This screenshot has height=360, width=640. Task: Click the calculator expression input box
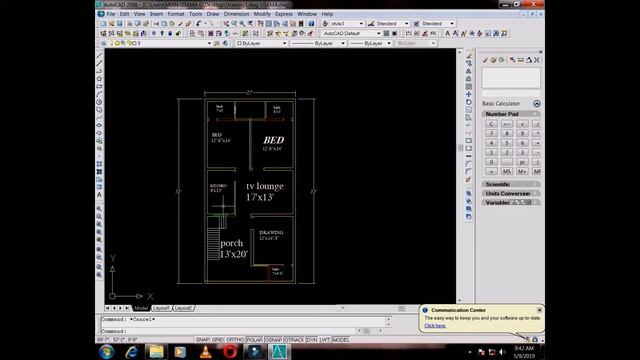[511, 94]
